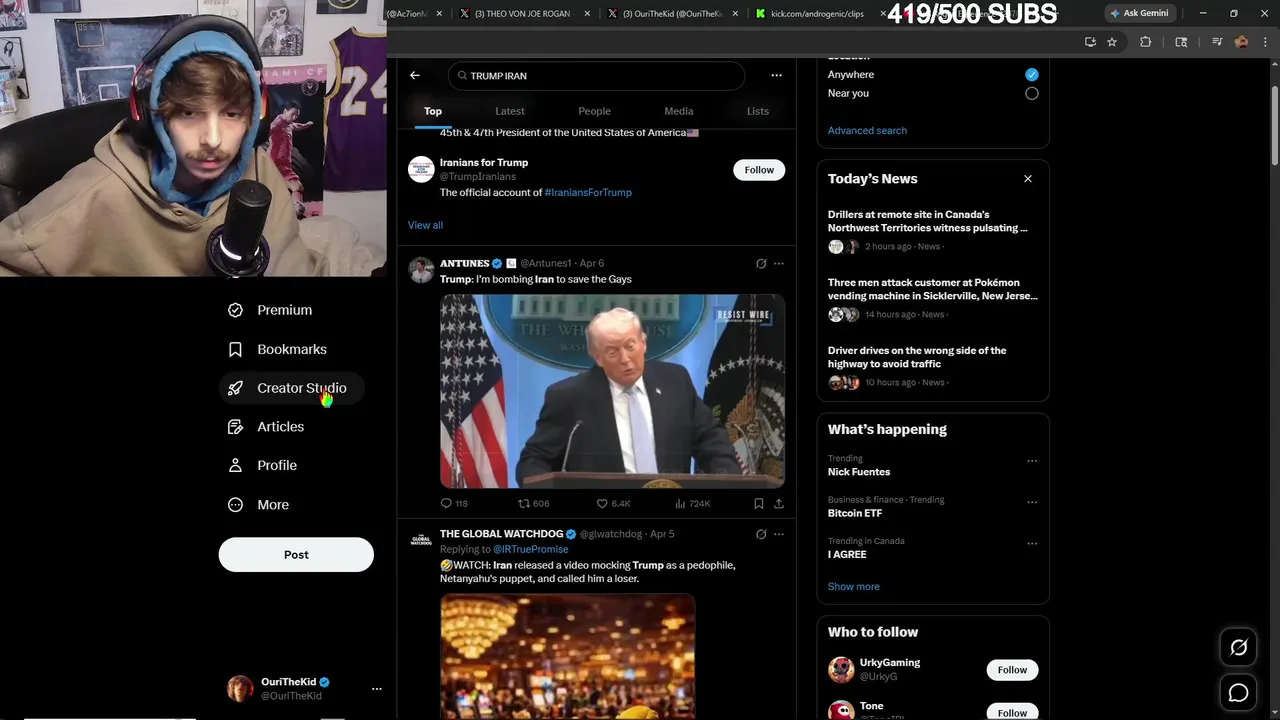Open the Global Watchdog video thumbnail
This screenshot has height=720, width=1280.
(567, 657)
